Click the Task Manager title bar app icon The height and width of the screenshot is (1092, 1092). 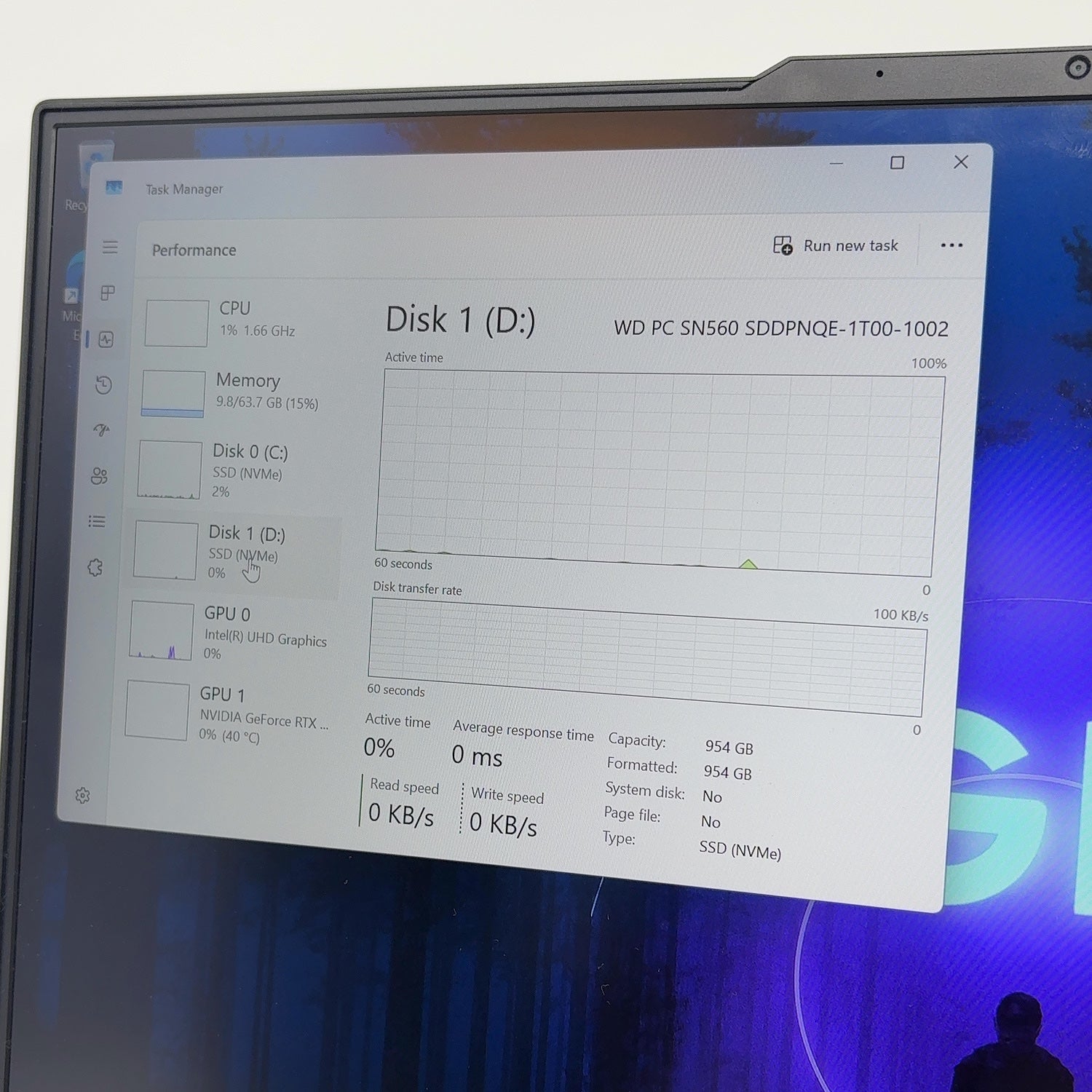coord(114,188)
